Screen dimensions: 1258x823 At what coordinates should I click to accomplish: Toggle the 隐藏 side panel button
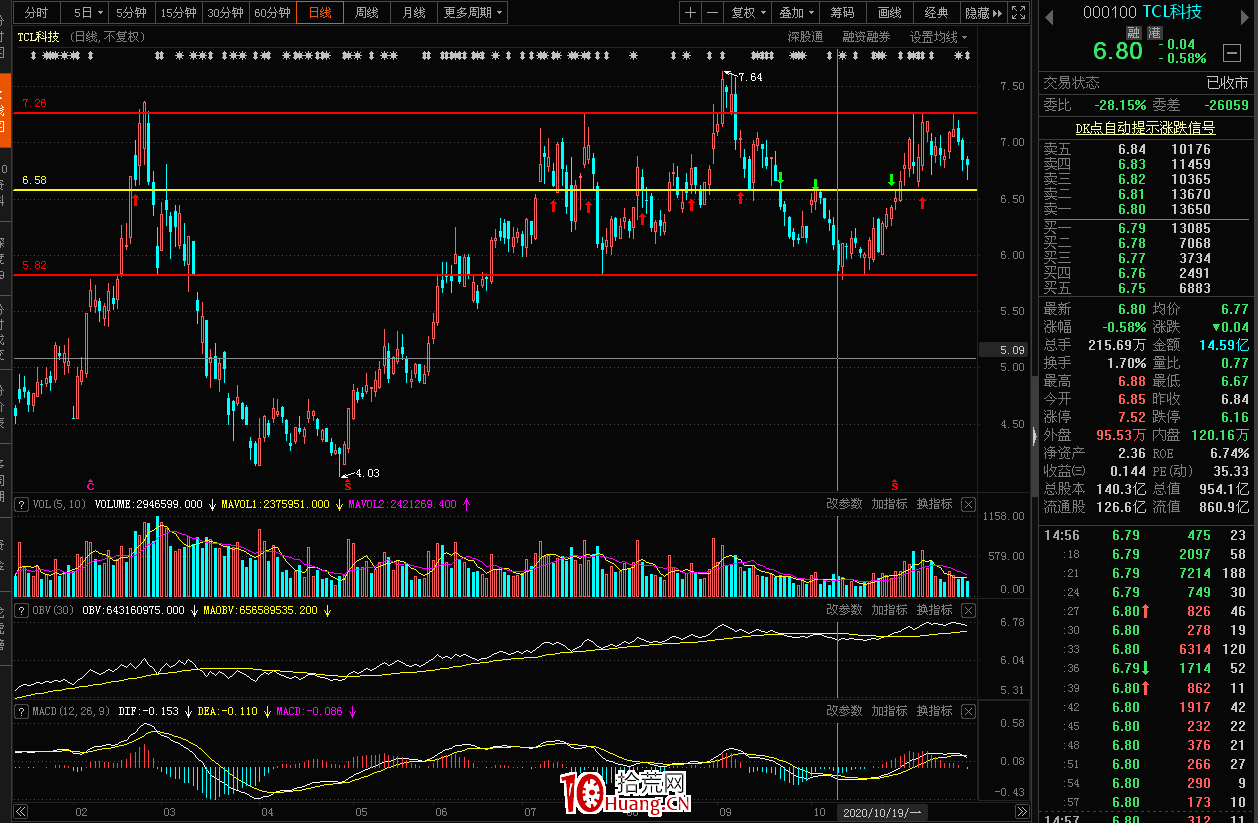(x=982, y=13)
